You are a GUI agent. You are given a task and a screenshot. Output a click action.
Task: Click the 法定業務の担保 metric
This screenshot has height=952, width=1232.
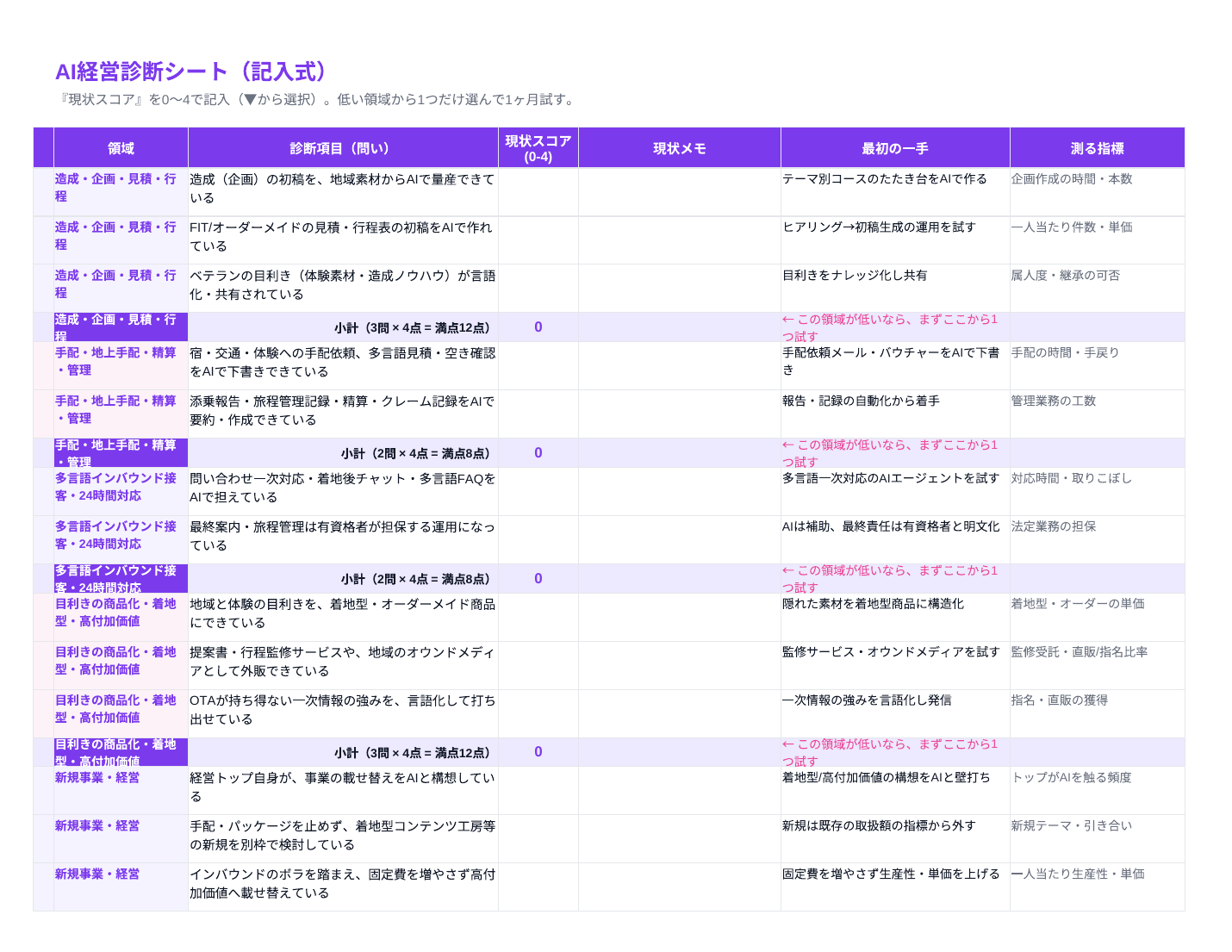pyautogui.click(x=1054, y=526)
